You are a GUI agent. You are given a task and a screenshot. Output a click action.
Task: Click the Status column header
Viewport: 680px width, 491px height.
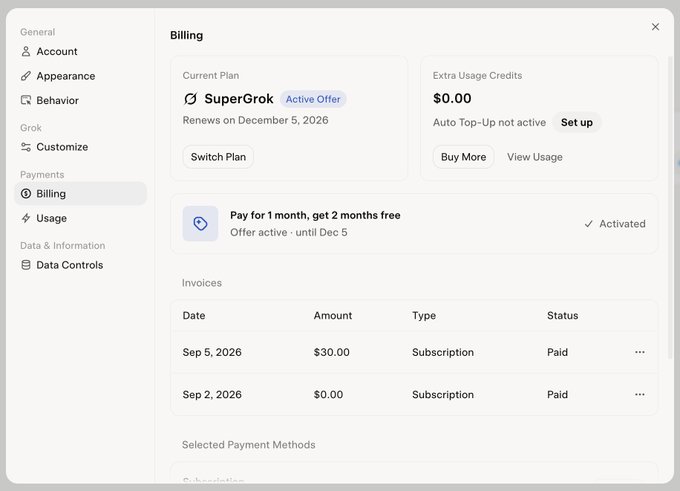[x=562, y=316]
